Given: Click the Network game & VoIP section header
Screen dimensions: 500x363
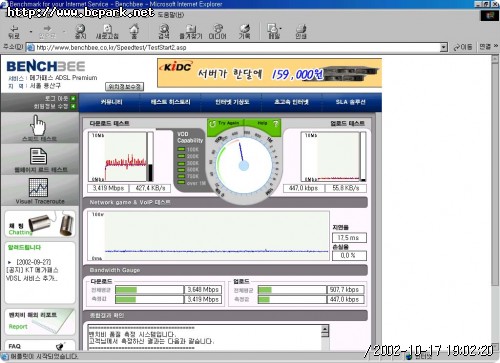Looking at the screenshot, I should pyautogui.click(x=225, y=202).
